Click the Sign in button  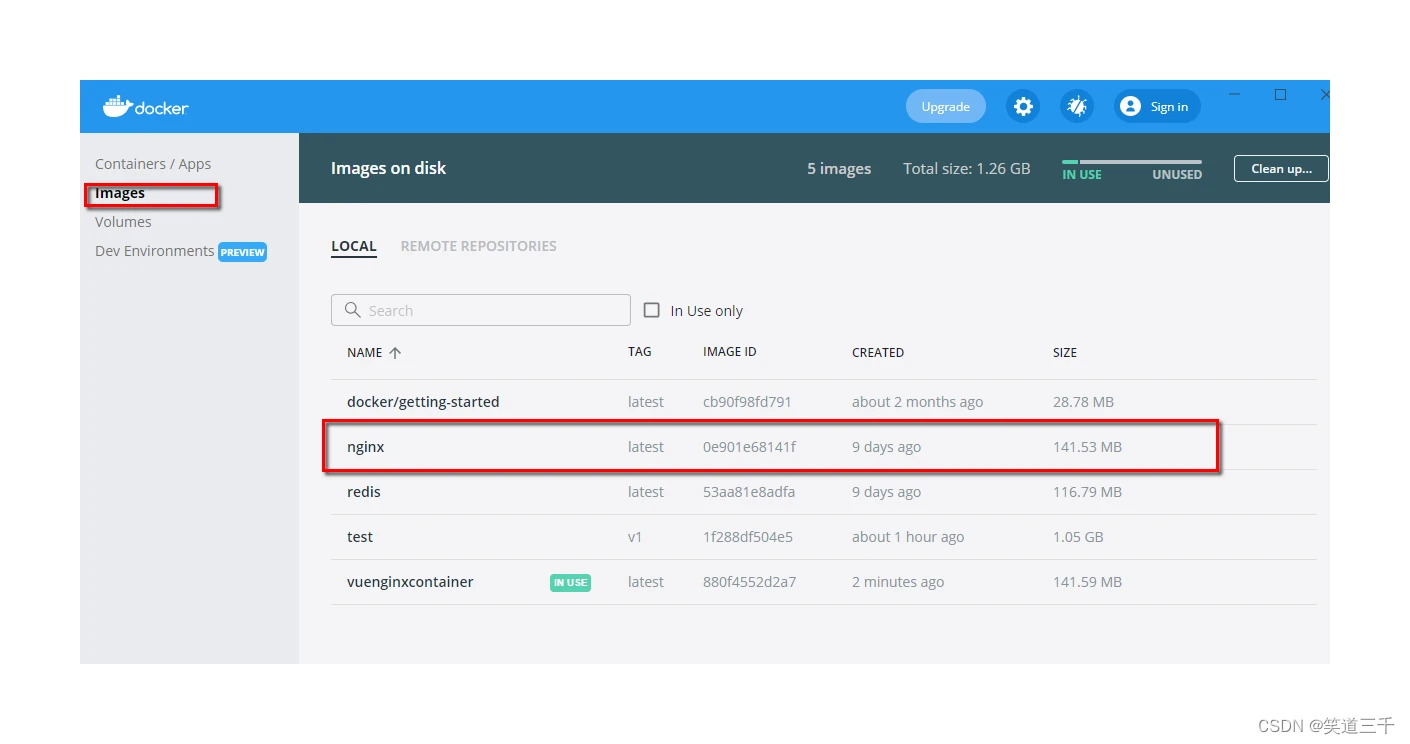point(1157,106)
